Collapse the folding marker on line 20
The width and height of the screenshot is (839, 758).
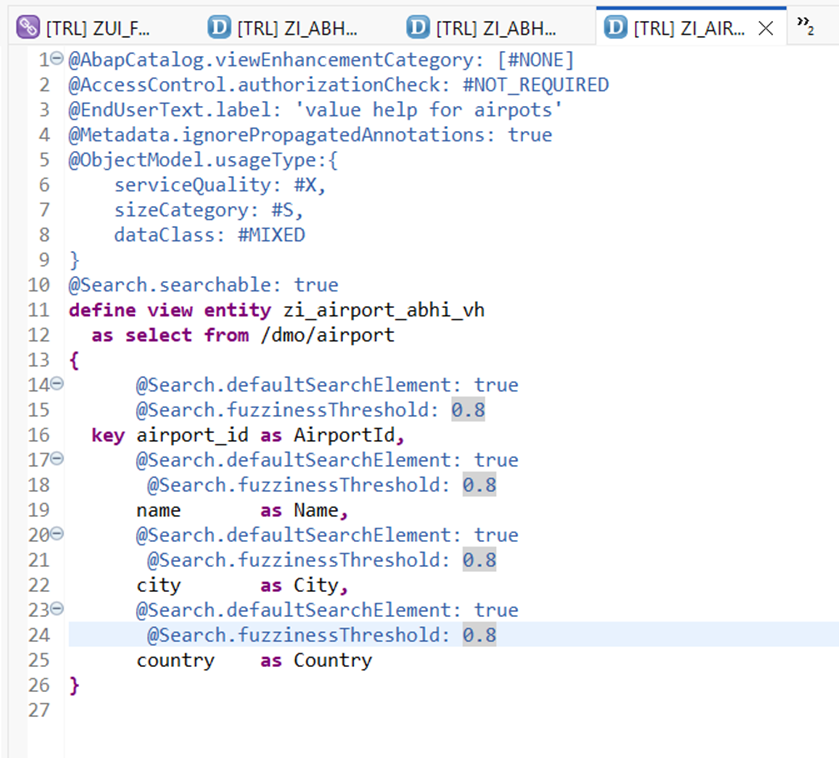56,535
